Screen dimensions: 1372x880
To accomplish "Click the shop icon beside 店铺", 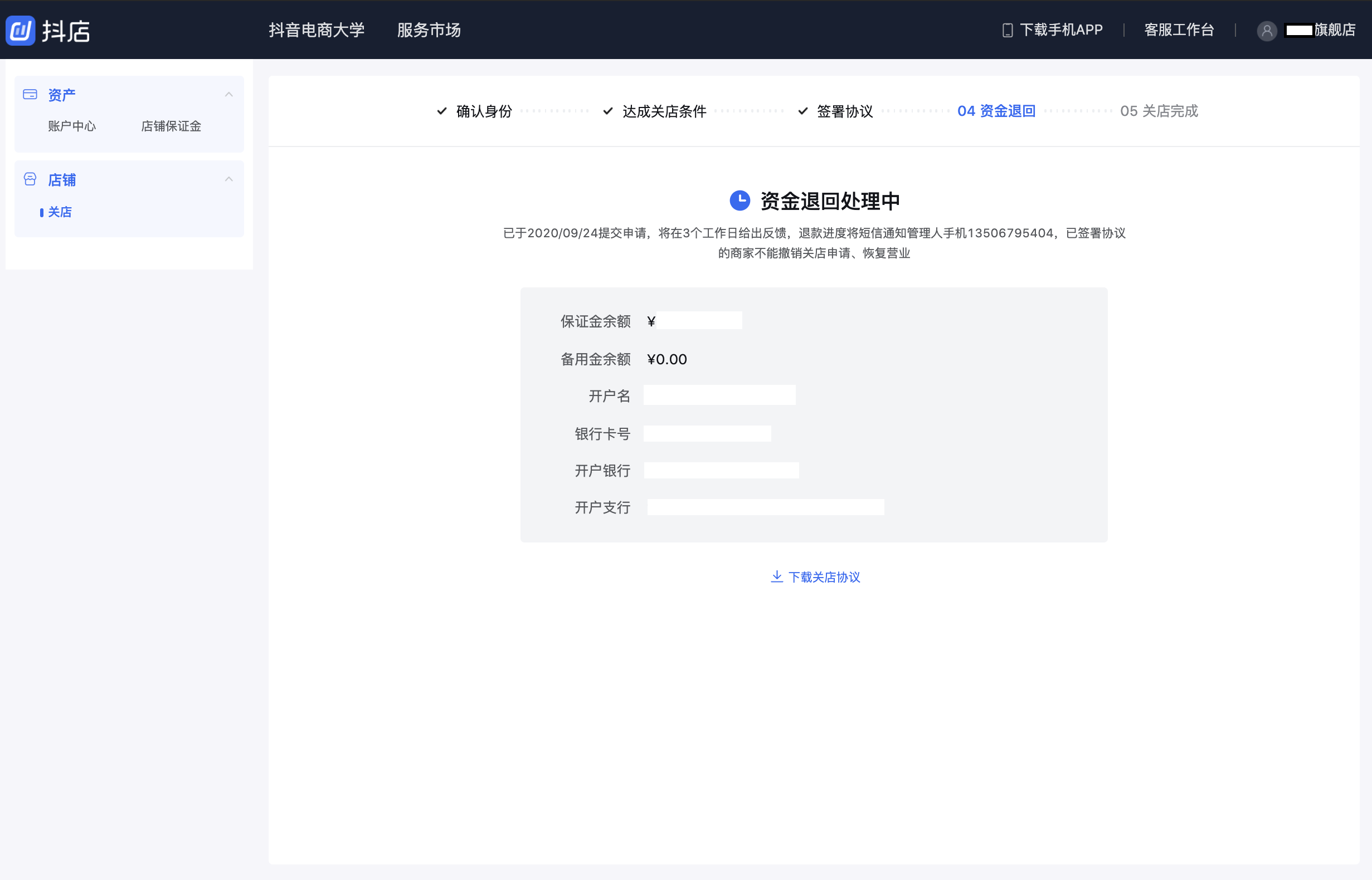I will (30, 179).
